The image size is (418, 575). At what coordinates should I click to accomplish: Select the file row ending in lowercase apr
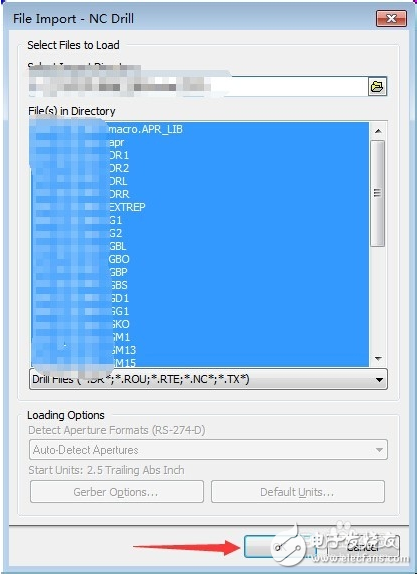coord(200,142)
